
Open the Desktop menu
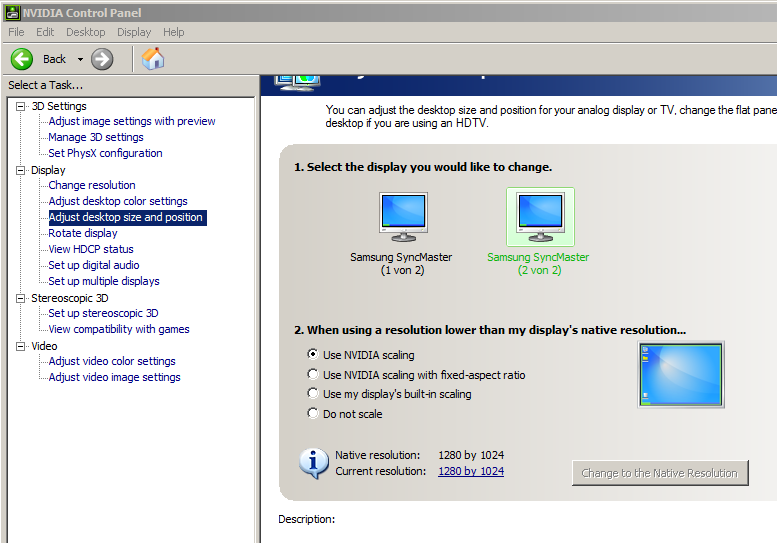click(x=86, y=32)
